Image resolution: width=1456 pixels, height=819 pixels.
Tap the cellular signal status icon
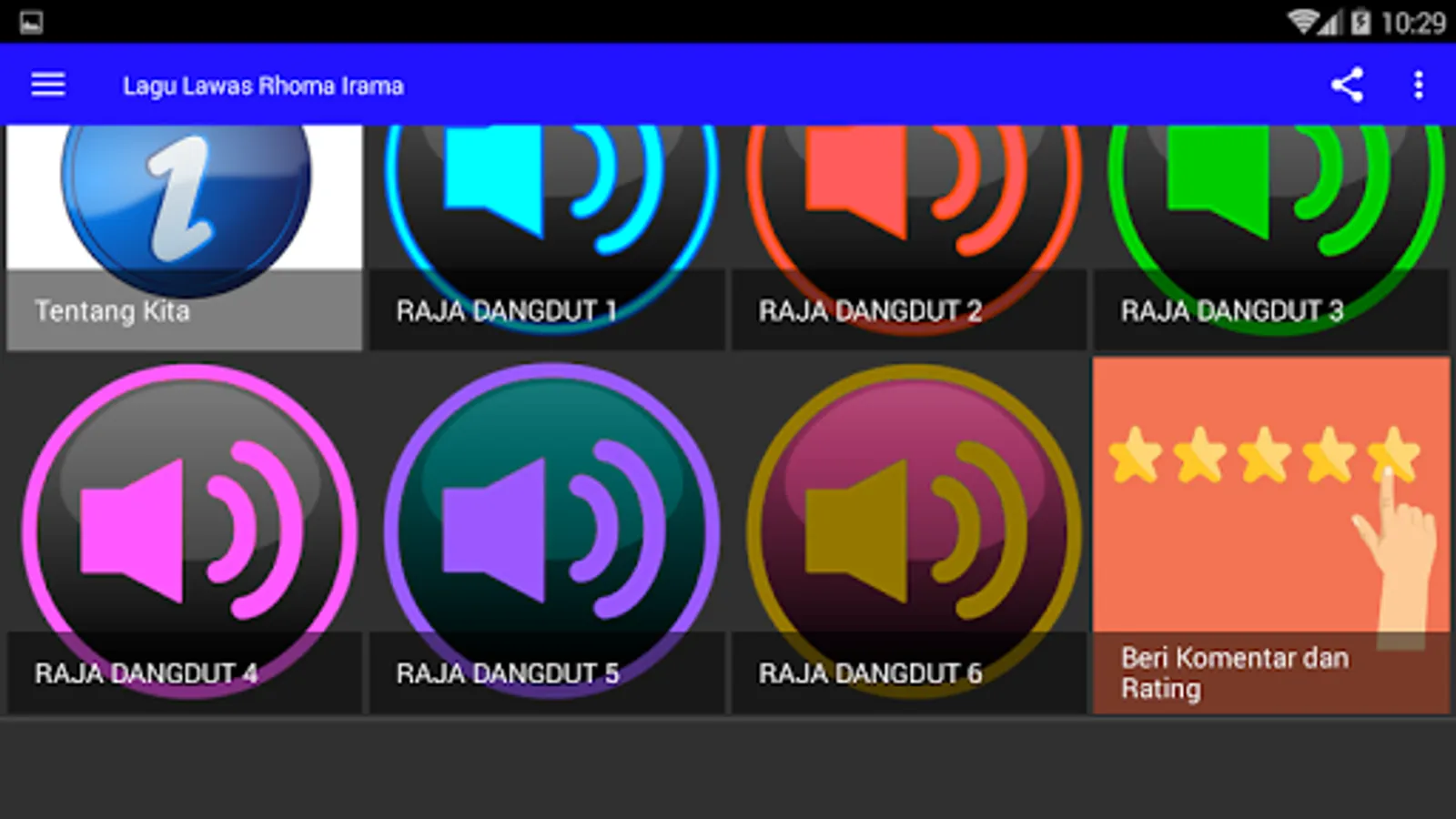(x=1330, y=22)
